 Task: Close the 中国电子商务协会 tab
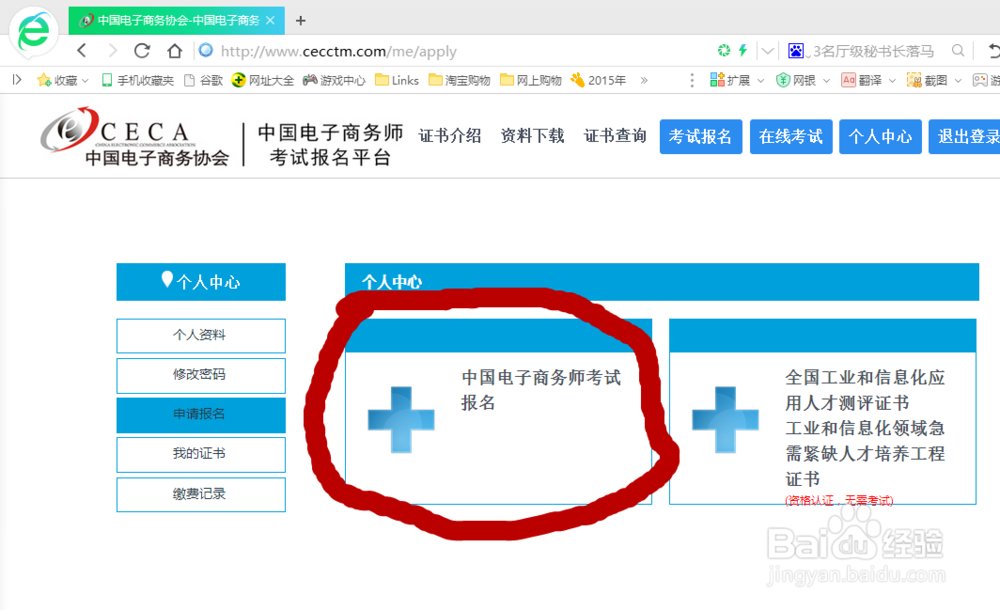click(x=270, y=20)
